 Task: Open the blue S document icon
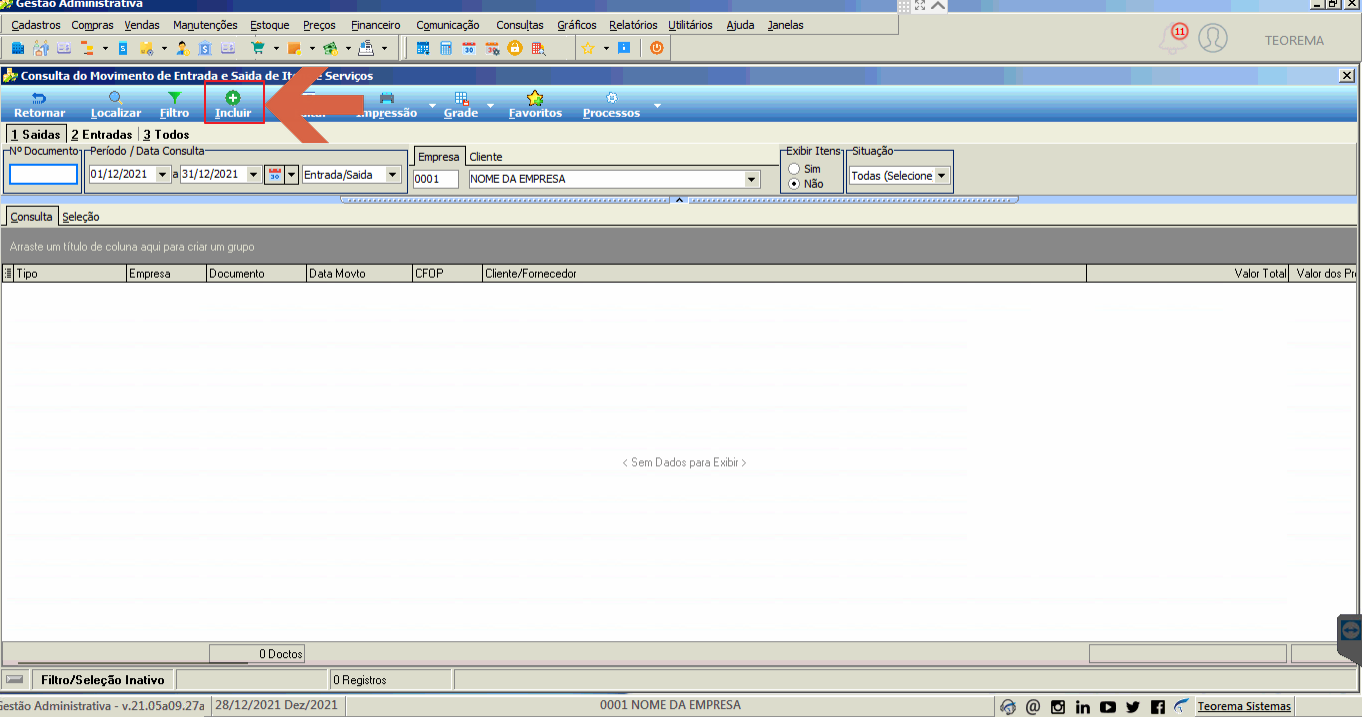pyautogui.click(x=123, y=47)
